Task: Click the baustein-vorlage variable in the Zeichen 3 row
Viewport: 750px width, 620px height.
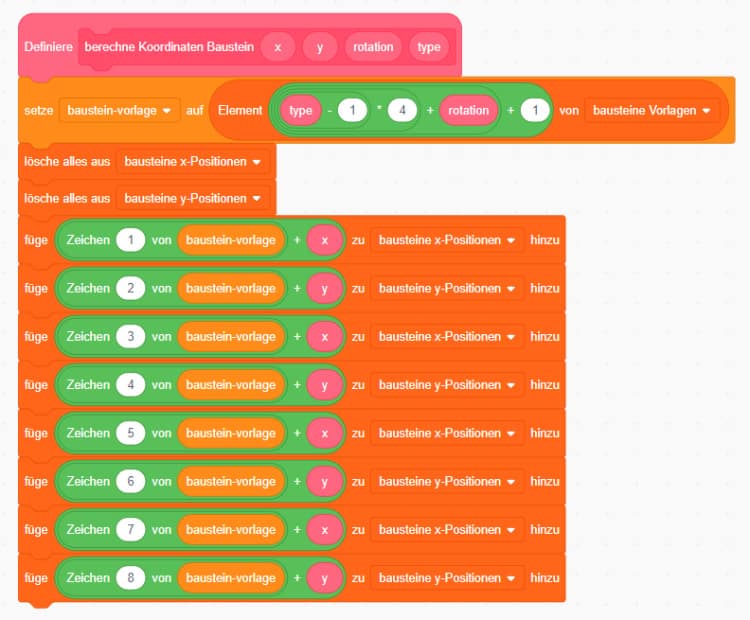Action: pyautogui.click(x=231, y=337)
